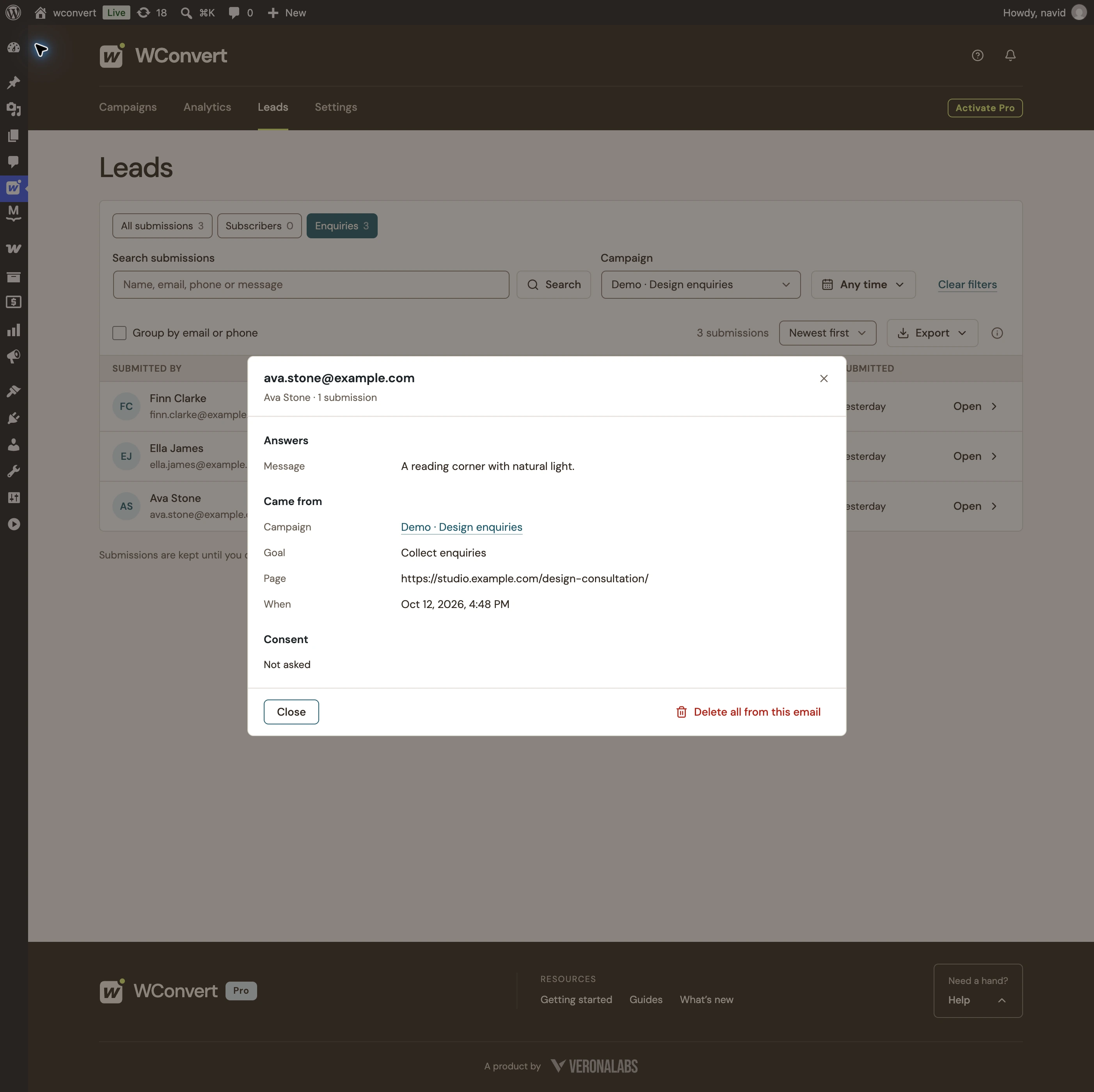1094x1092 pixels.
Task: Open the Users icon in sidebar
Action: pyautogui.click(x=14, y=444)
